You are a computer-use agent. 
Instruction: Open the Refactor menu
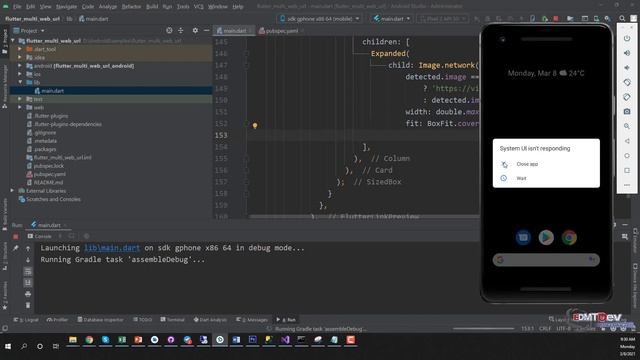click(x=131, y=7)
